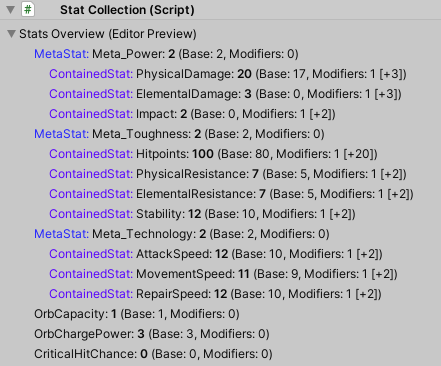441x366 pixels.
Task: Select the CriticalHitChance stat line
Action: [153, 354]
